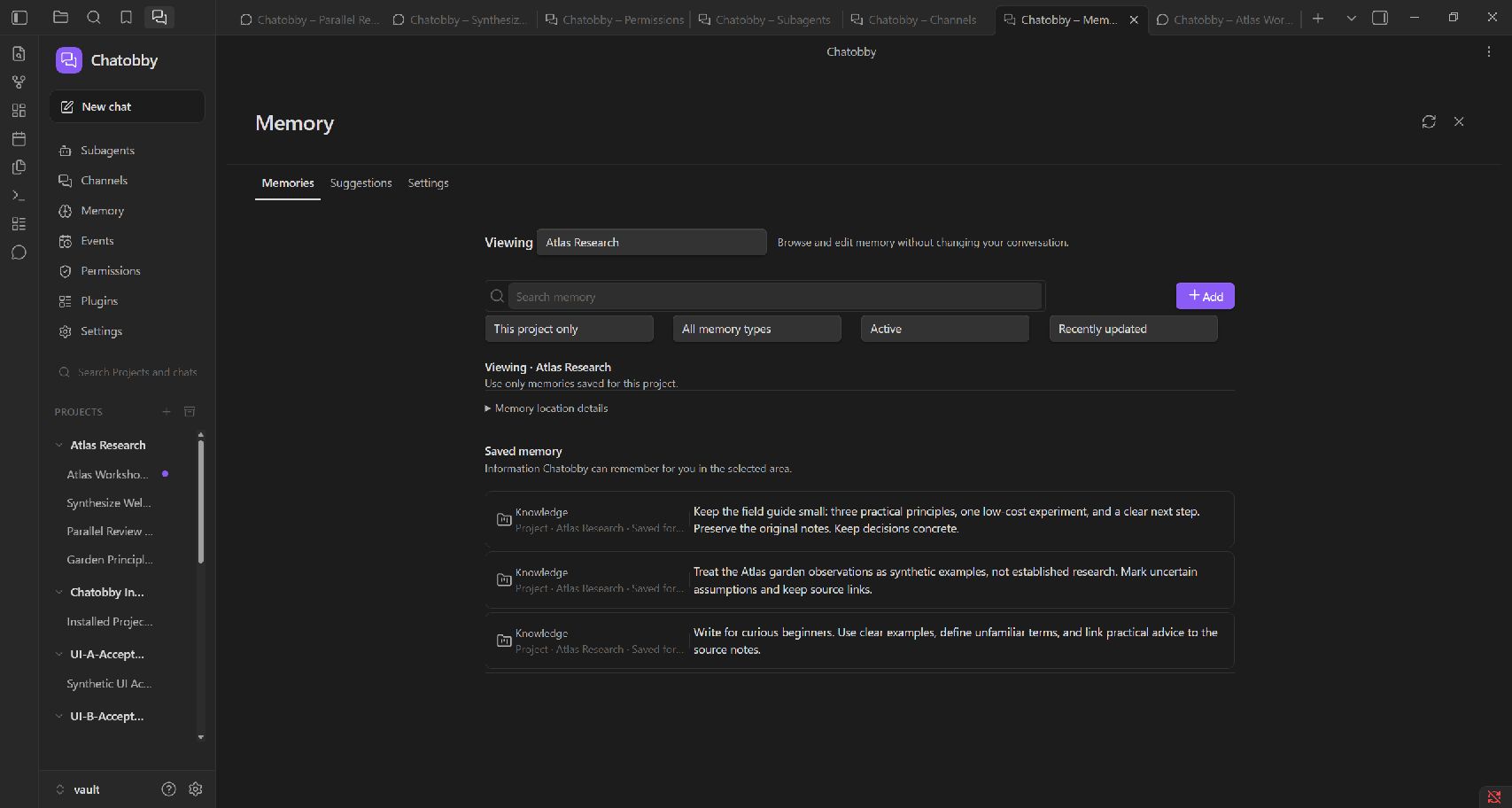
Task: Open the file explorer folder icon
Action: [x=60, y=18]
